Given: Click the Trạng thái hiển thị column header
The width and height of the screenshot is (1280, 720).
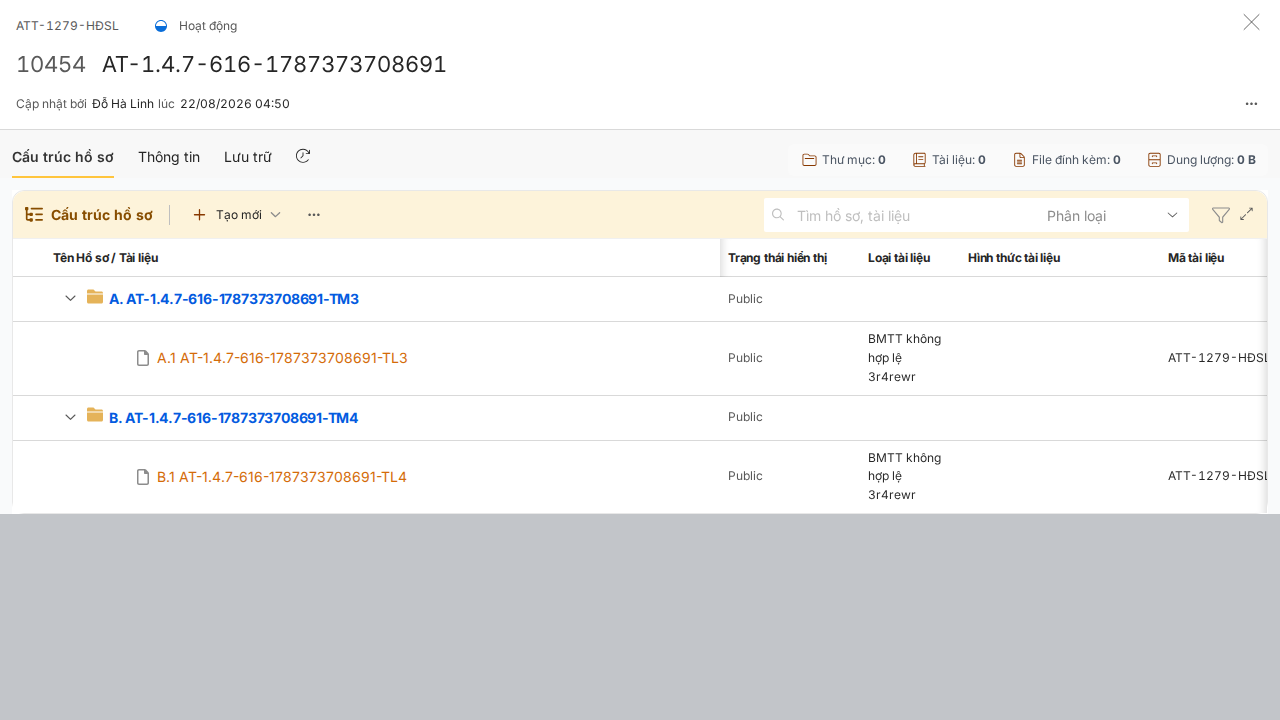Looking at the screenshot, I should (x=778, y=258).
